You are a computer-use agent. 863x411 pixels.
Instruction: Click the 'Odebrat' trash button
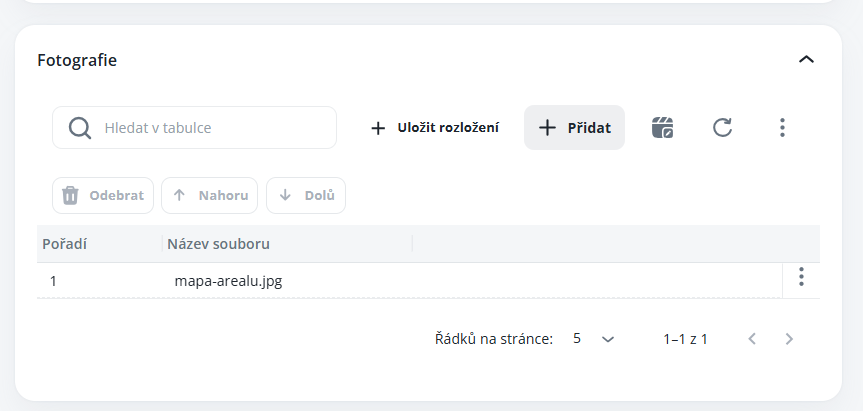pyautogui.click(x=103, y=196)
